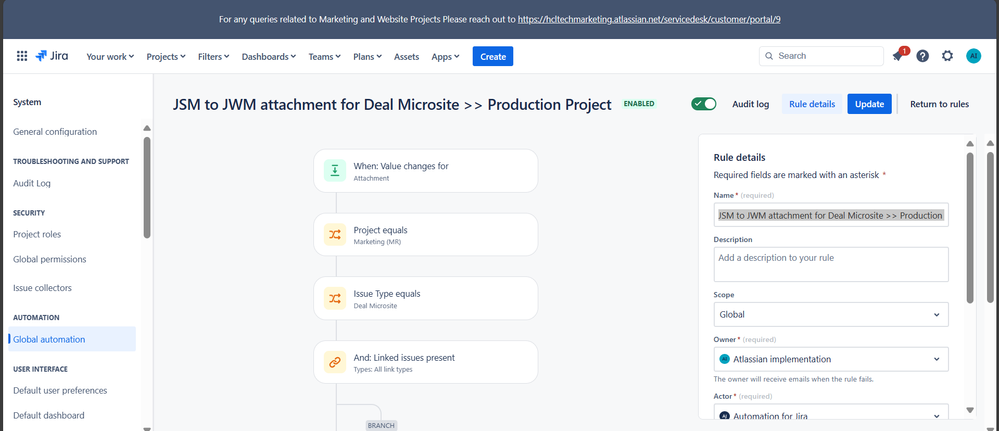
Task: Click the Update button
Action: point(869,104)
